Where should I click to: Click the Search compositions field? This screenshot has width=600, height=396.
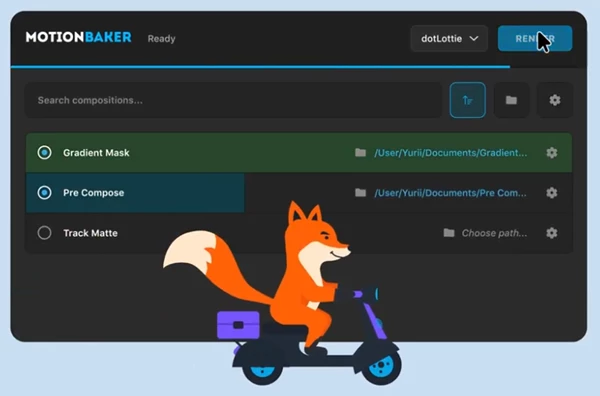(x=233, y=100)
